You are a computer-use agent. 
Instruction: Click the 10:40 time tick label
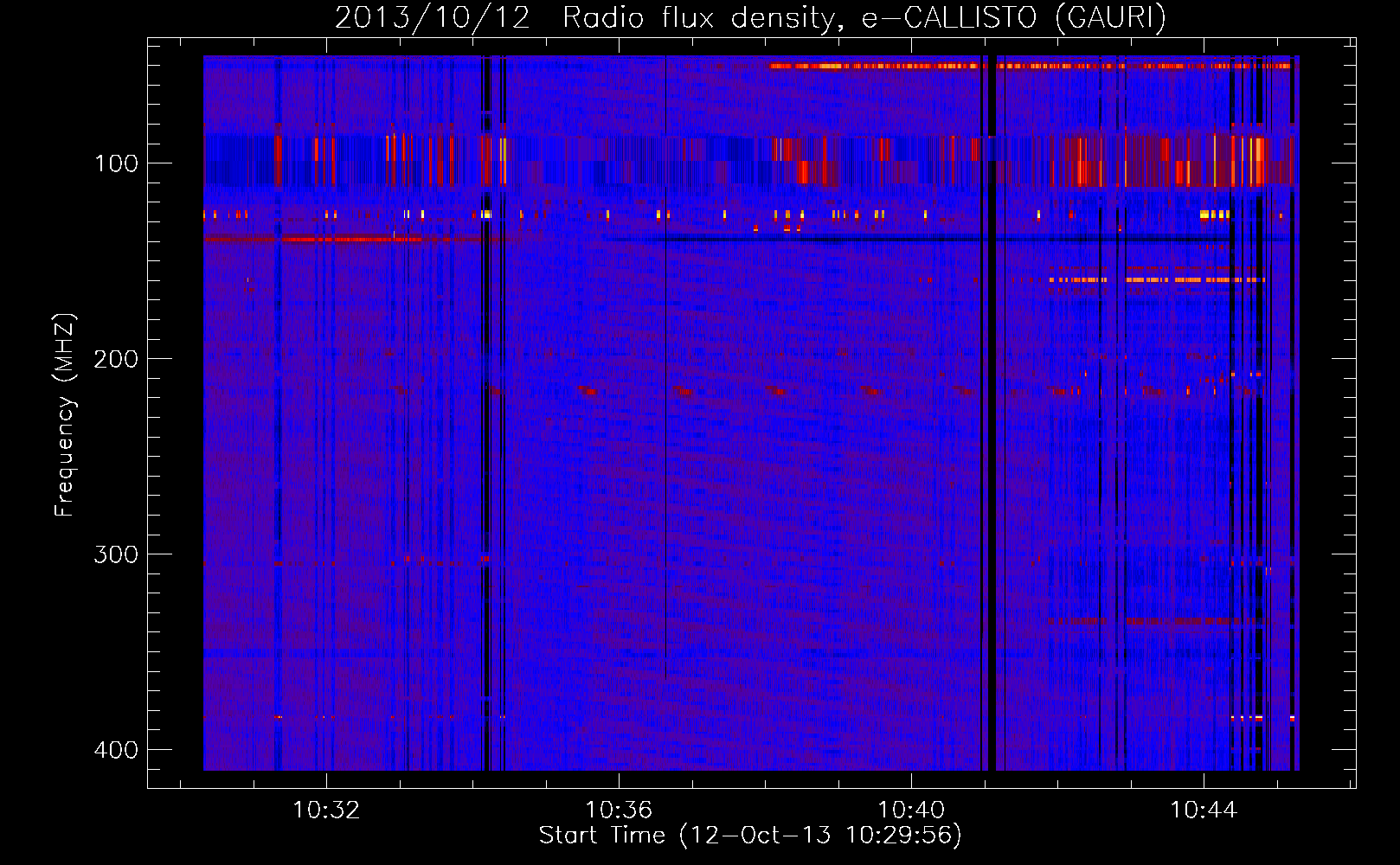pos(911,811)
